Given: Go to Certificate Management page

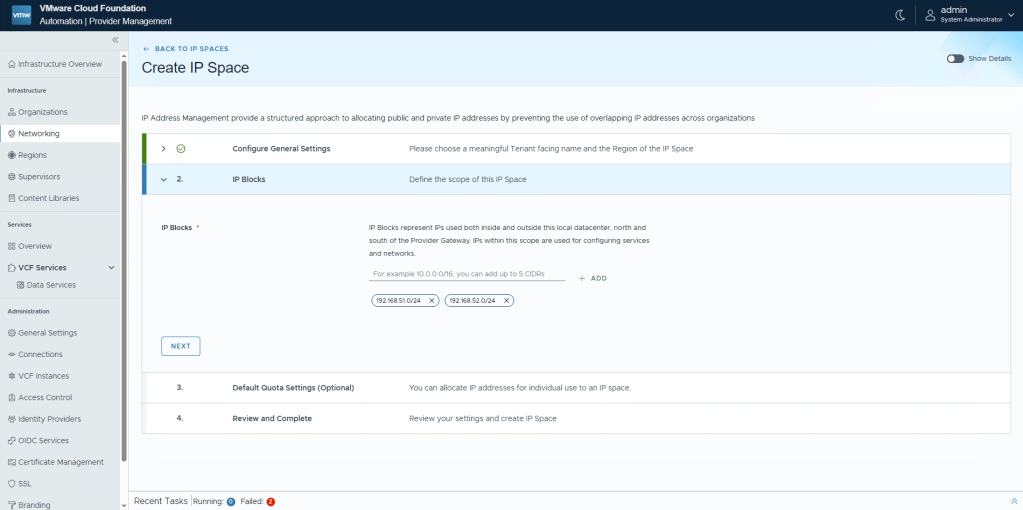Looking at the screenshot, I should [x=60, y=462].
